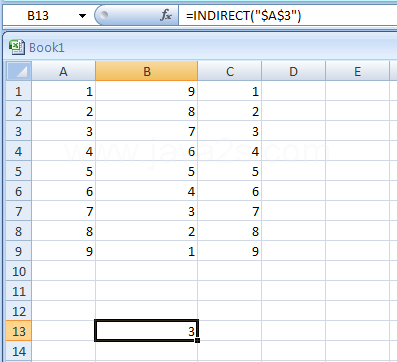Click the fill handle of cell B13

point(198,340)
